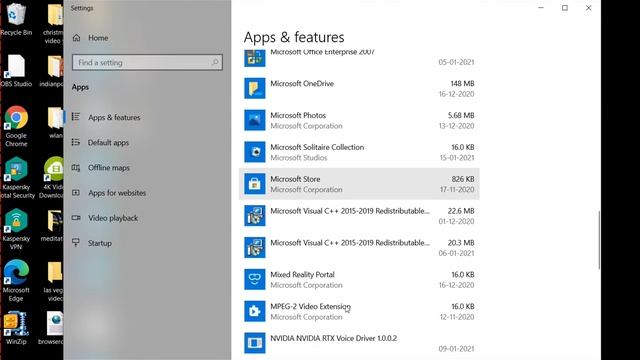Click the 148 MB size of OneDrive
The width and height of the screenshot is (640, 360).
462,83
